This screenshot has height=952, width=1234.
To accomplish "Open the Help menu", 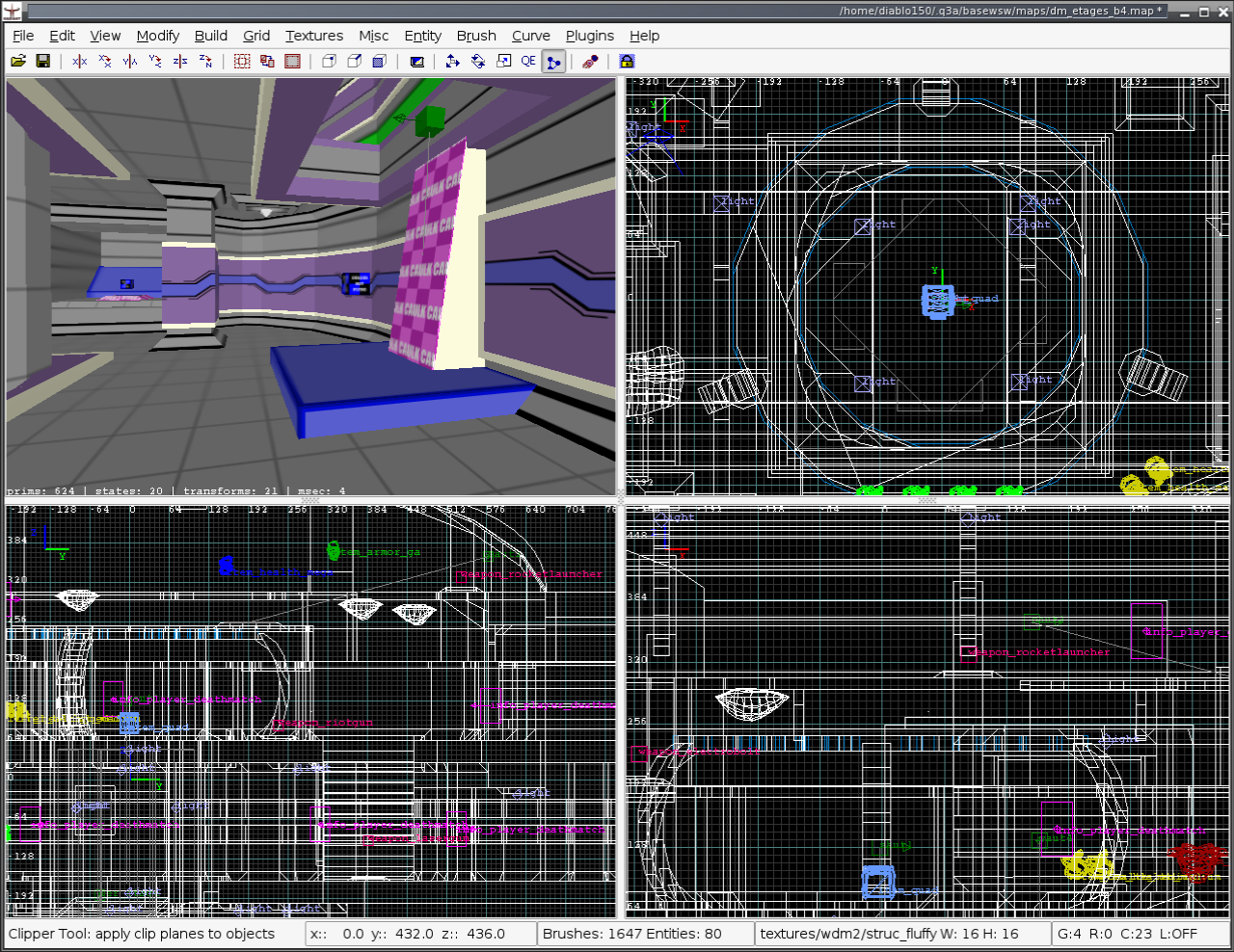I will click(x=645, y=36).
